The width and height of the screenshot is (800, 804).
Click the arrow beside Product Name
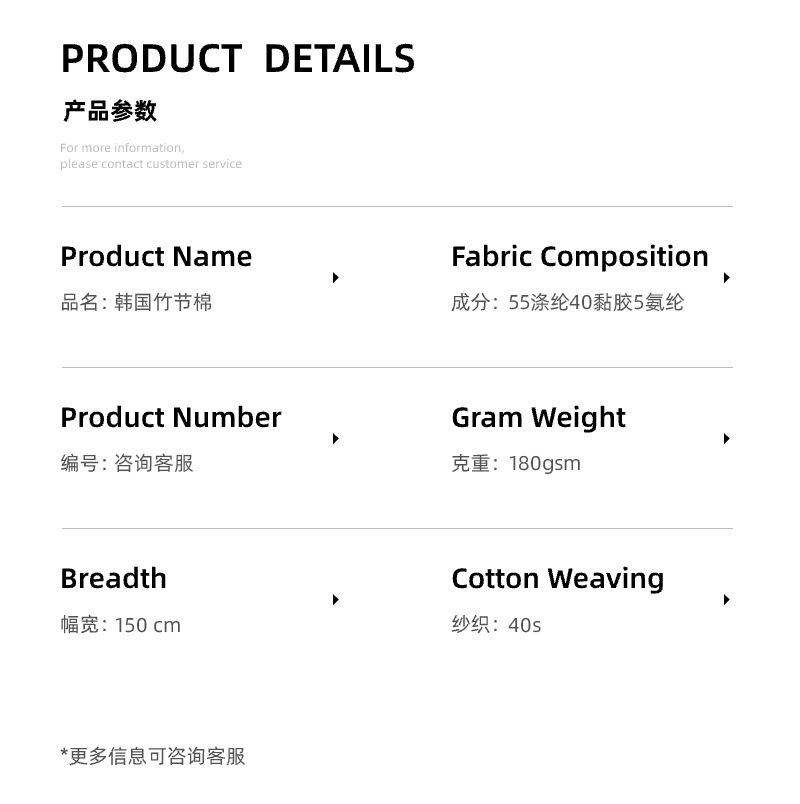[336, 278]
